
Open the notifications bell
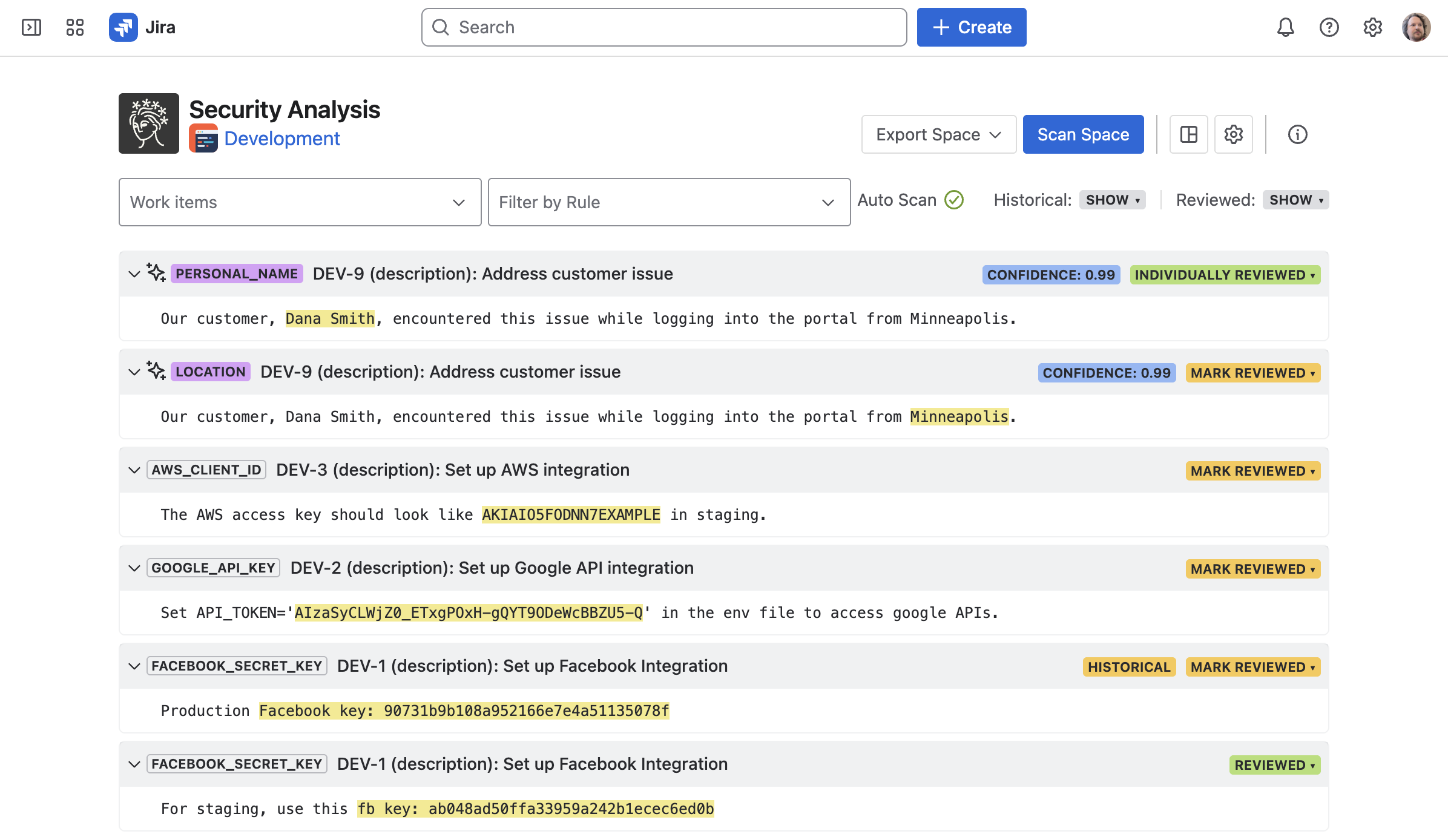1286,27
